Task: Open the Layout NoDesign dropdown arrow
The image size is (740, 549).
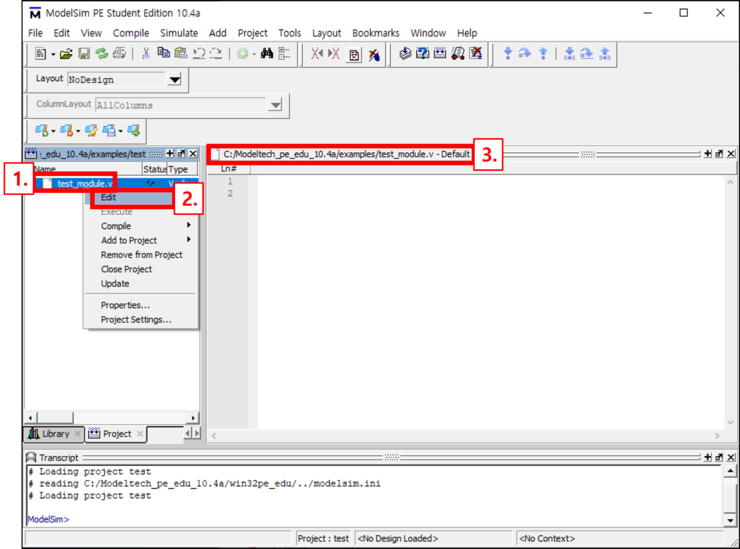Action: tap(175, 79)
